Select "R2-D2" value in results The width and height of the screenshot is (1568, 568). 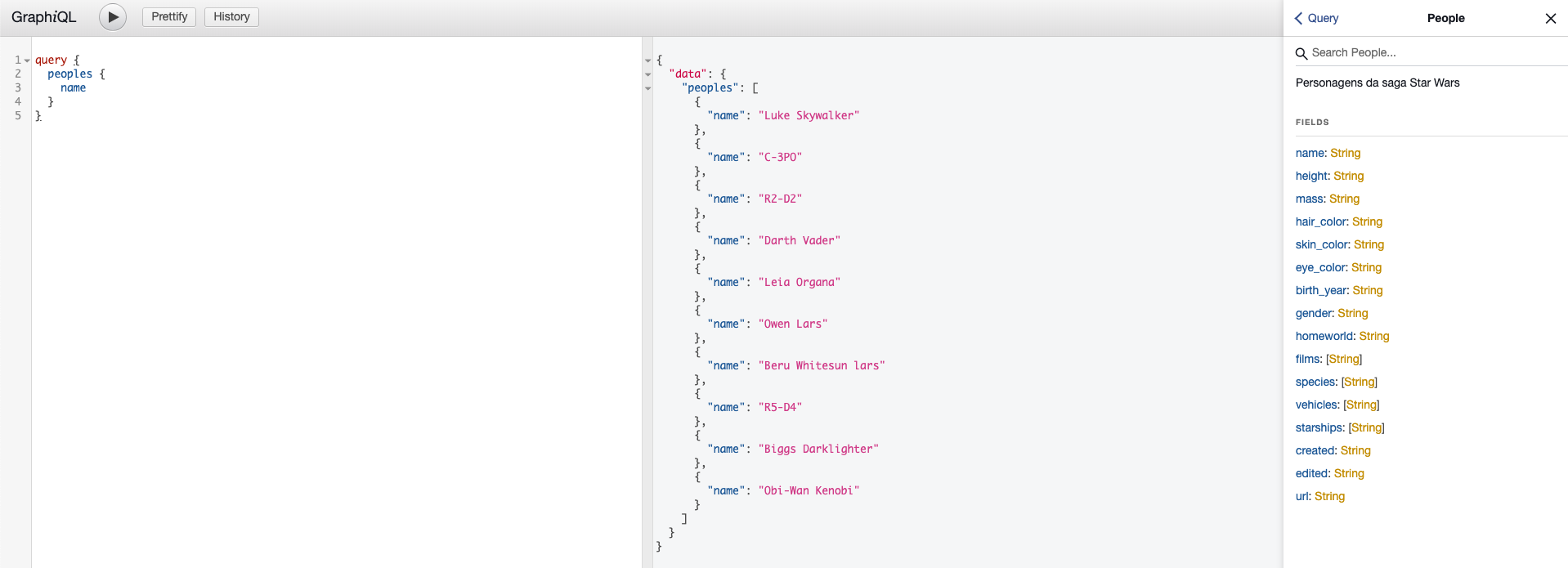coord(780,199)
